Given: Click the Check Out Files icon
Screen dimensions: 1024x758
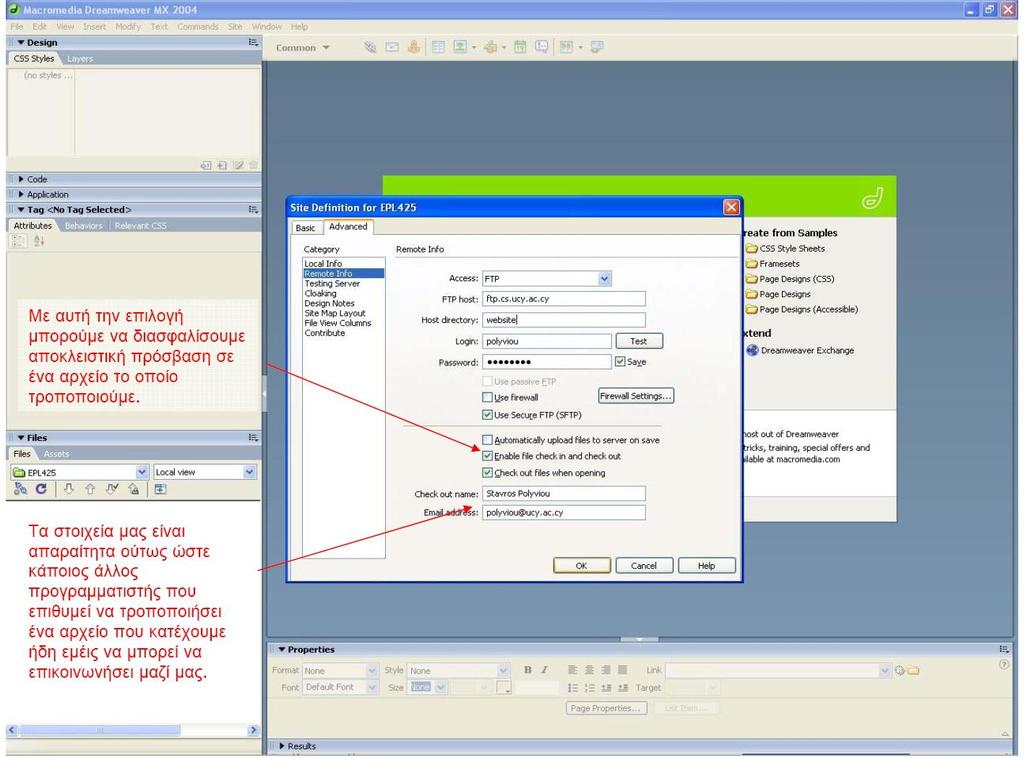Looking at the screenshot, I should [112, 489].
